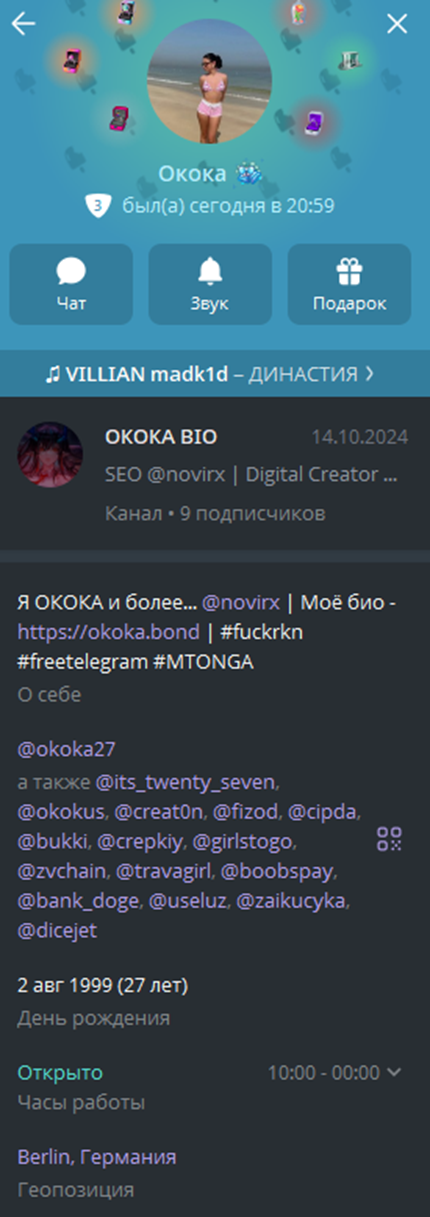Send a gift using the Подарок button
Screen dimensions: 430x1217
pyautogui.click(x=349, y=284)
